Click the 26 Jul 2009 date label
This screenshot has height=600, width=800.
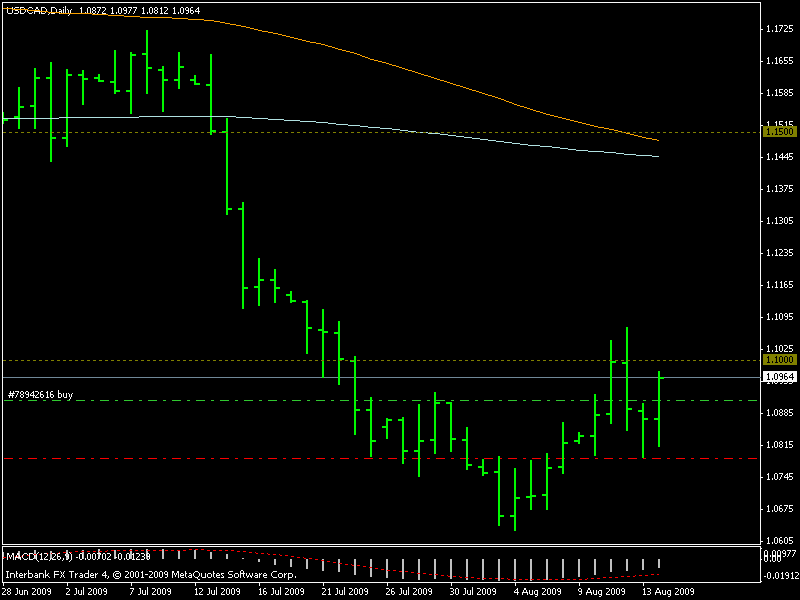409,591
